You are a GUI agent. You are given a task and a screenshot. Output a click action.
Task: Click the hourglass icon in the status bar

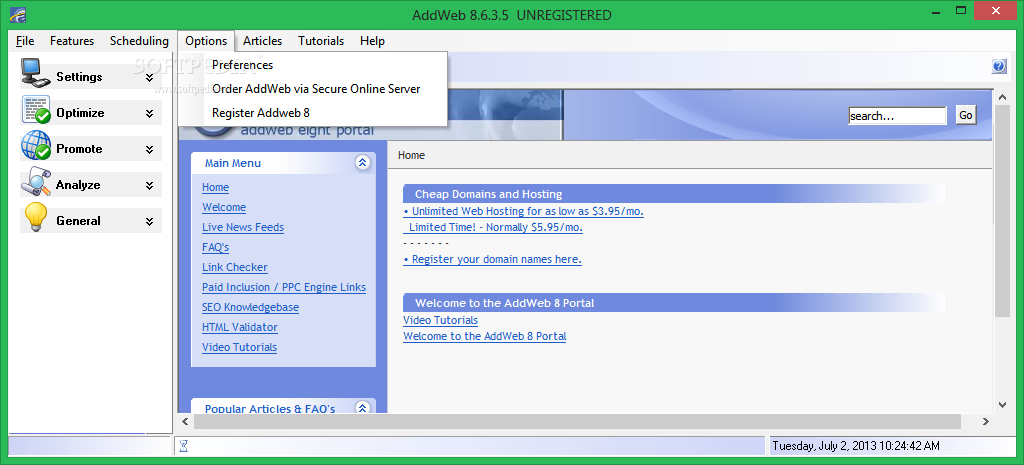point(184,445)
